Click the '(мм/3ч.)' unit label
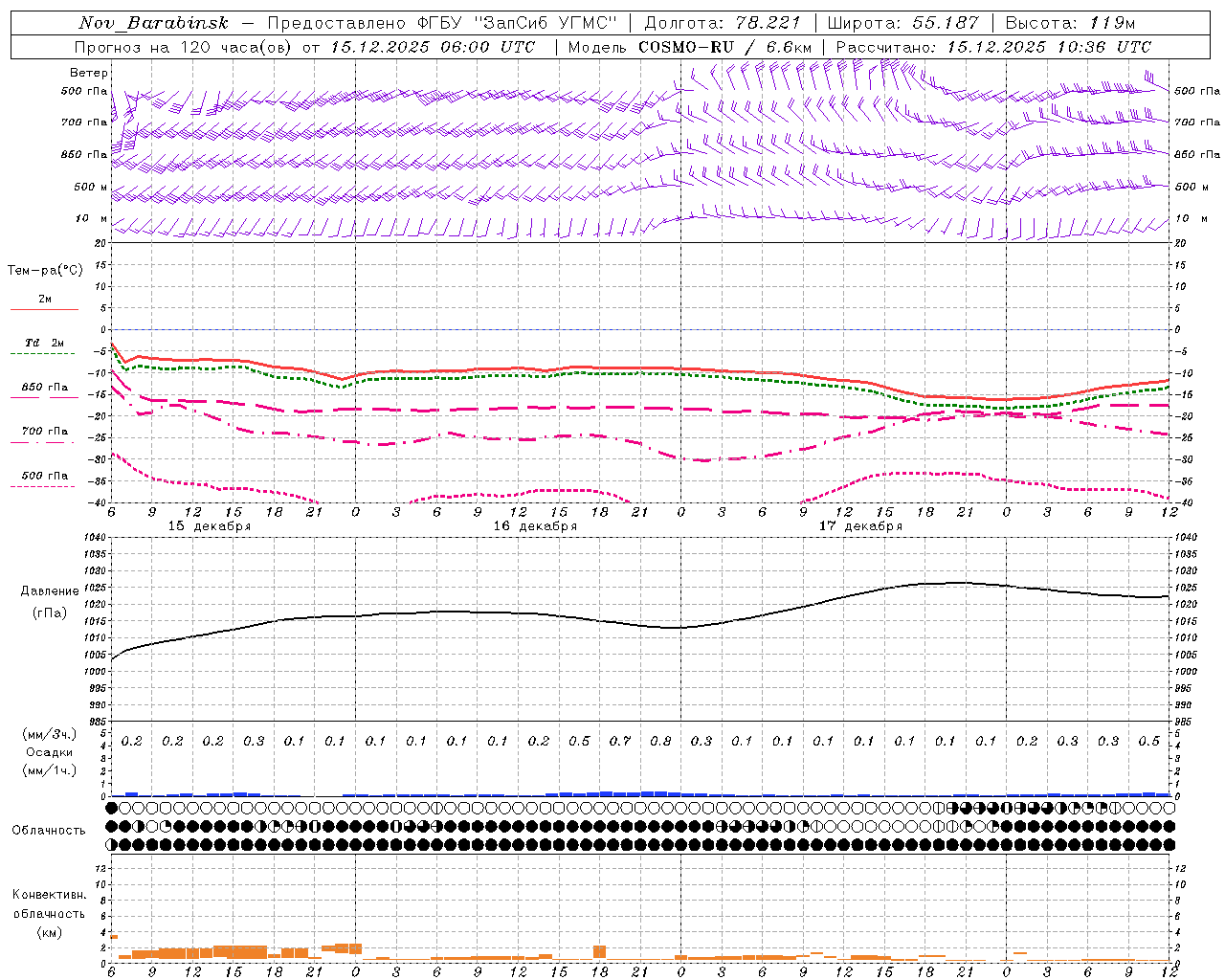This screenshot has height=980, width=1225. coord(50,734)
